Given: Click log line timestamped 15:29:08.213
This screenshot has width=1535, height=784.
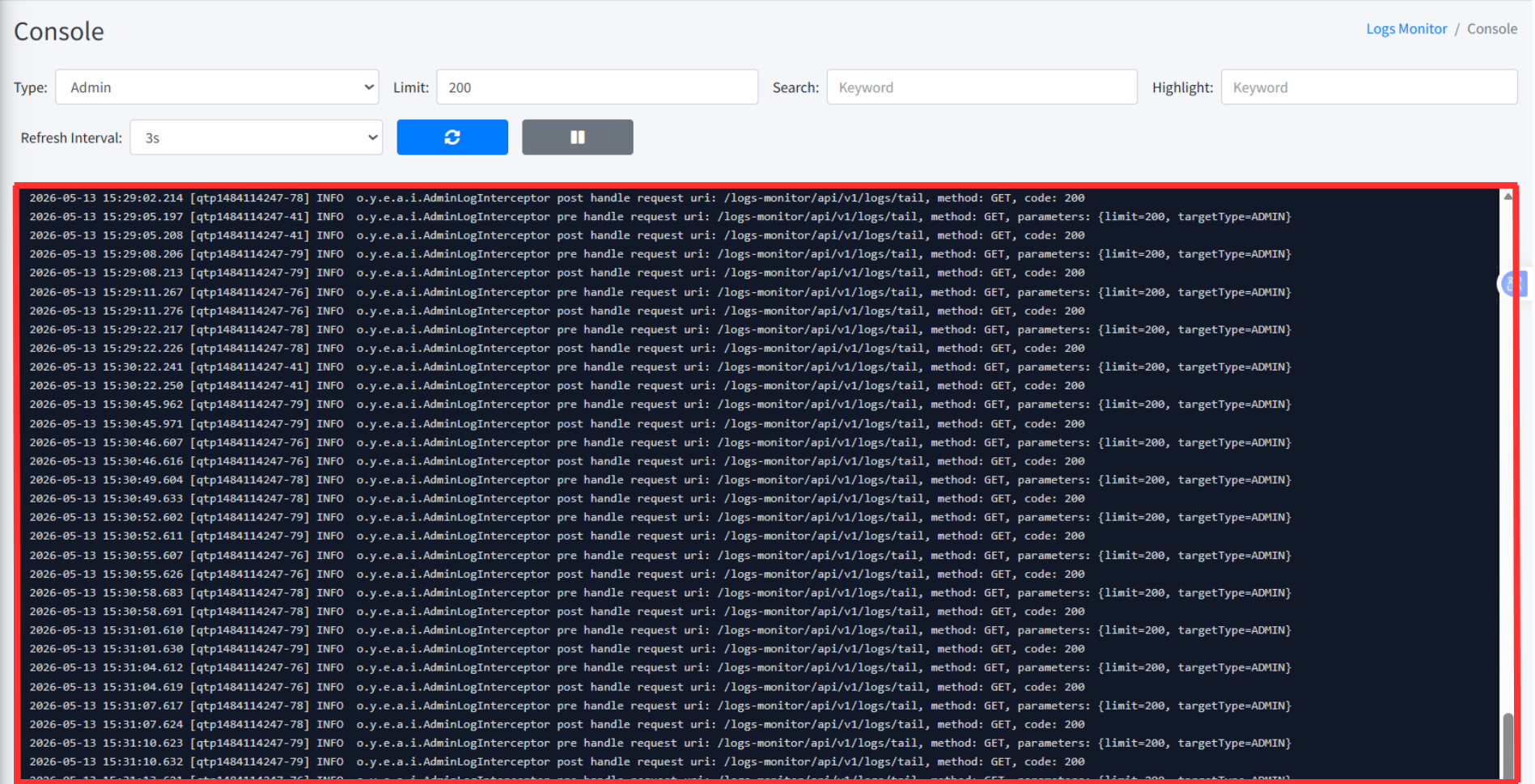Looking at the screenshot, I should 558,273.
